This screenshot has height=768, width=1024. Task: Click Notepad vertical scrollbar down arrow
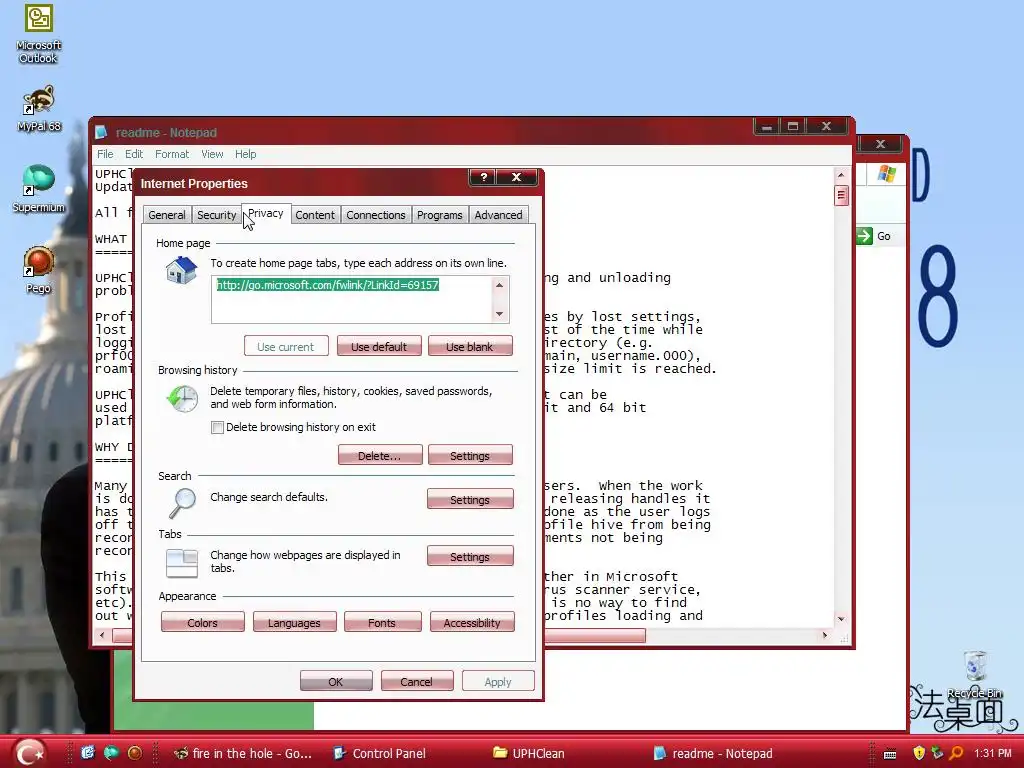click(x=841, y=618)
